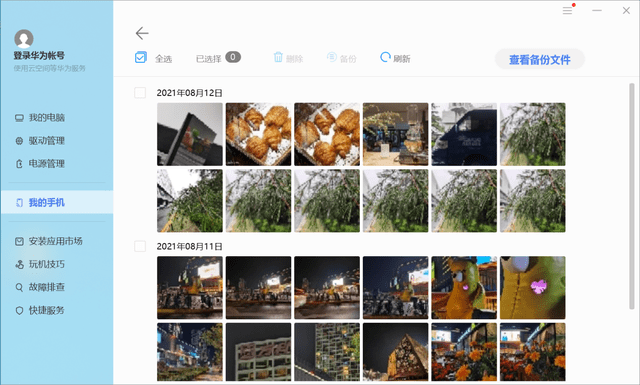Click the user avatar icon
This screenshot has width=640, height=385.
[x=24, y=39]
